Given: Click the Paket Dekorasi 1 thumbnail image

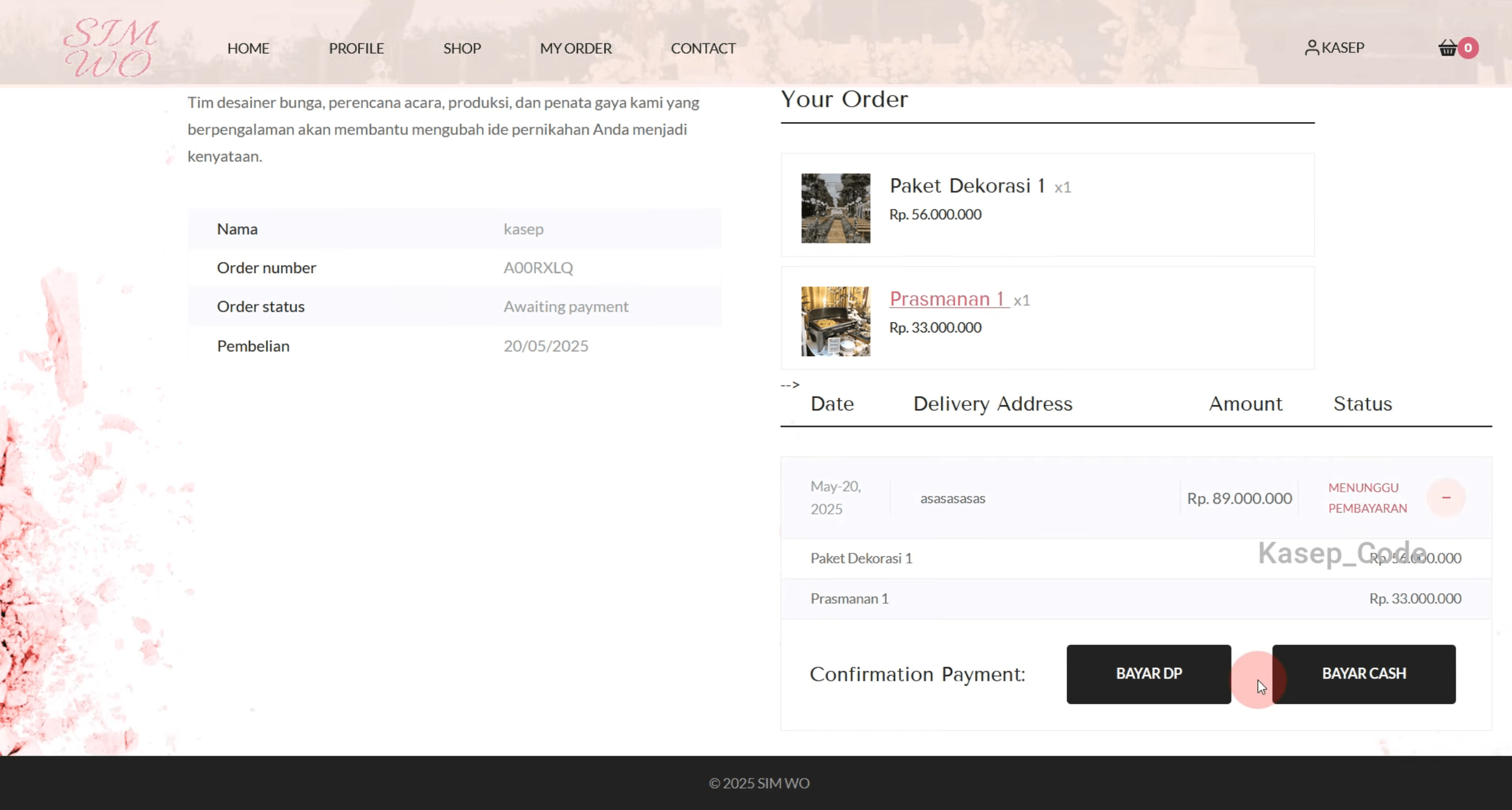Looking at the screenshot, I should (836, 208).
